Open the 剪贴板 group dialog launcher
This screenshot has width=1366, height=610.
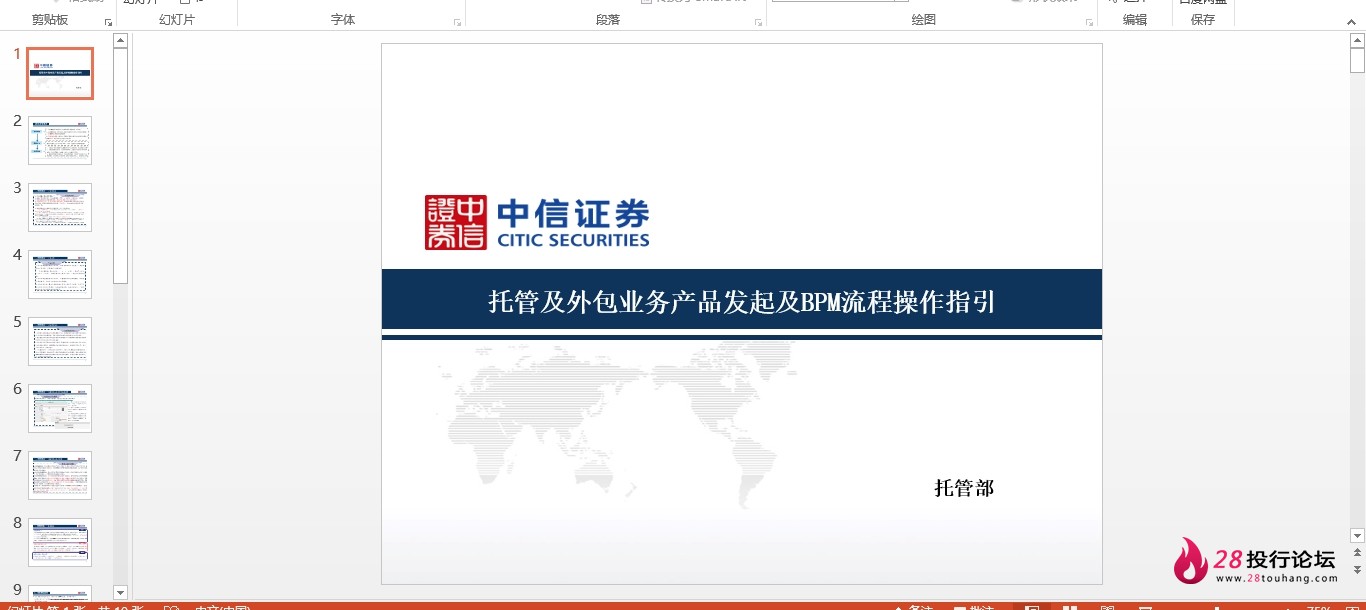(x=108, y=22)
